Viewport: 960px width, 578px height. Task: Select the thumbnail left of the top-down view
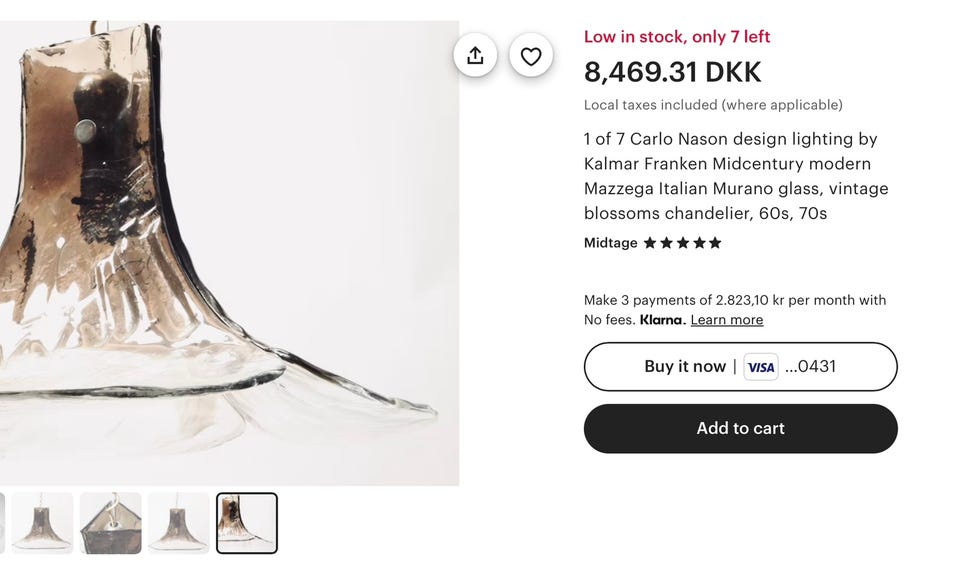[43, 523]
